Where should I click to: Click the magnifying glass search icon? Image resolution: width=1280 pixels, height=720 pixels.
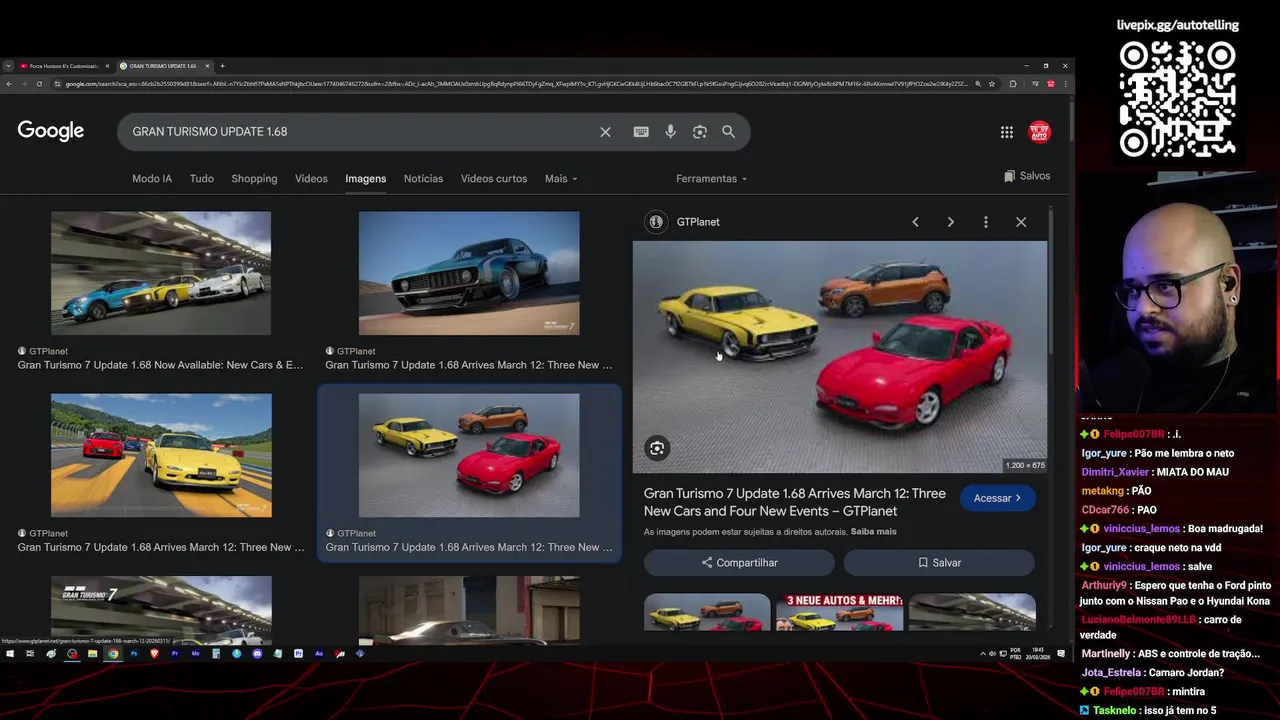click(x=728, y=132)
